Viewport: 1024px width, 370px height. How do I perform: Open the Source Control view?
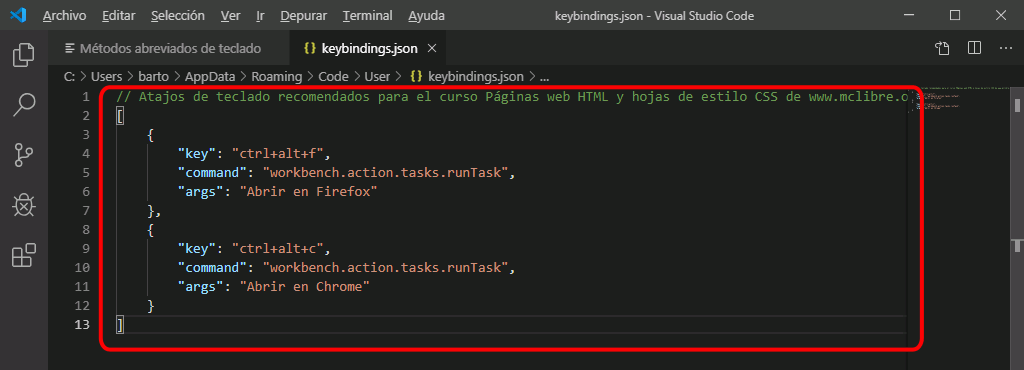coord(24,155)
